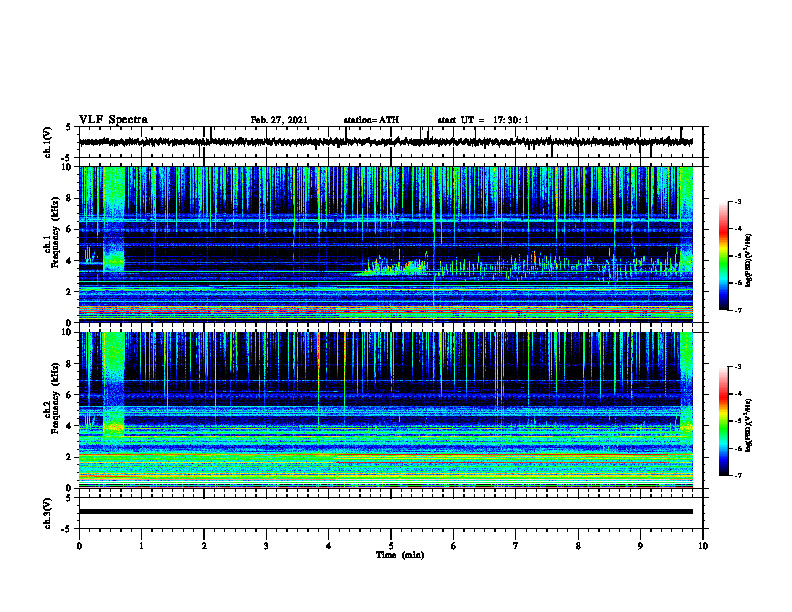The width and height of the screenshot is (792, 612).
Task: Click the "-7" label on the ch.2 colorbar
Action: click(x=737, y=475)
